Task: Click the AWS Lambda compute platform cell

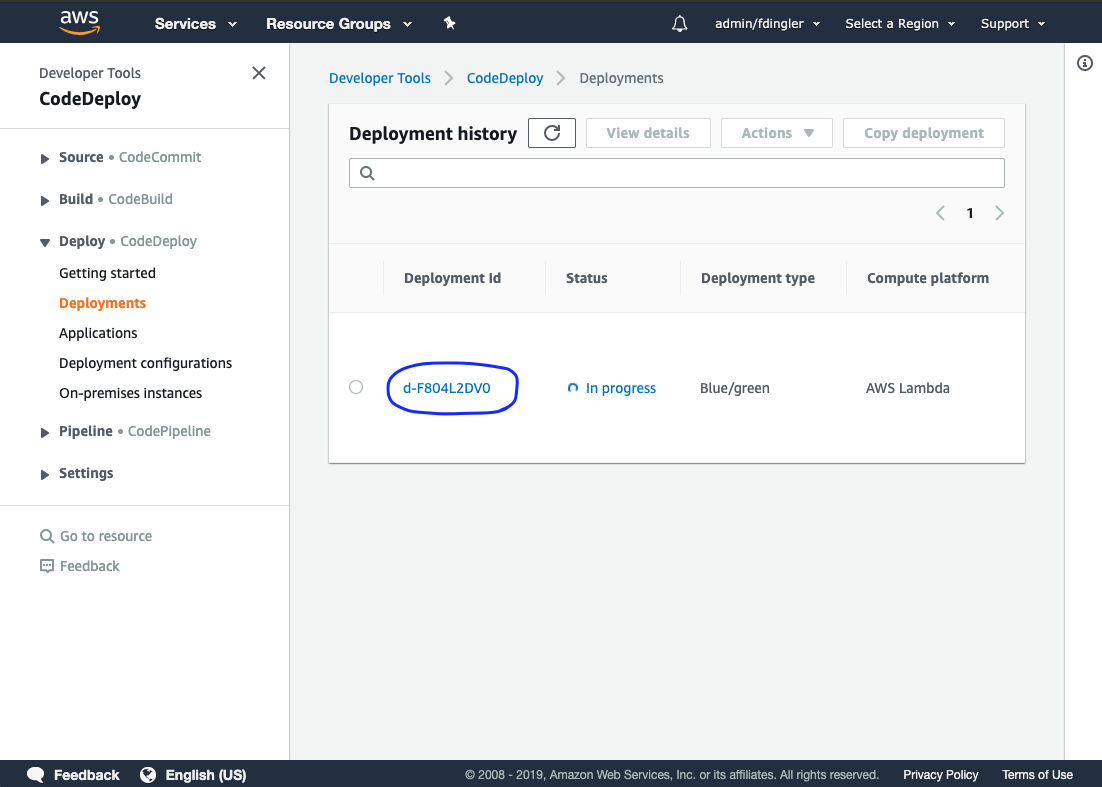Action: click(x=907, y=388)
